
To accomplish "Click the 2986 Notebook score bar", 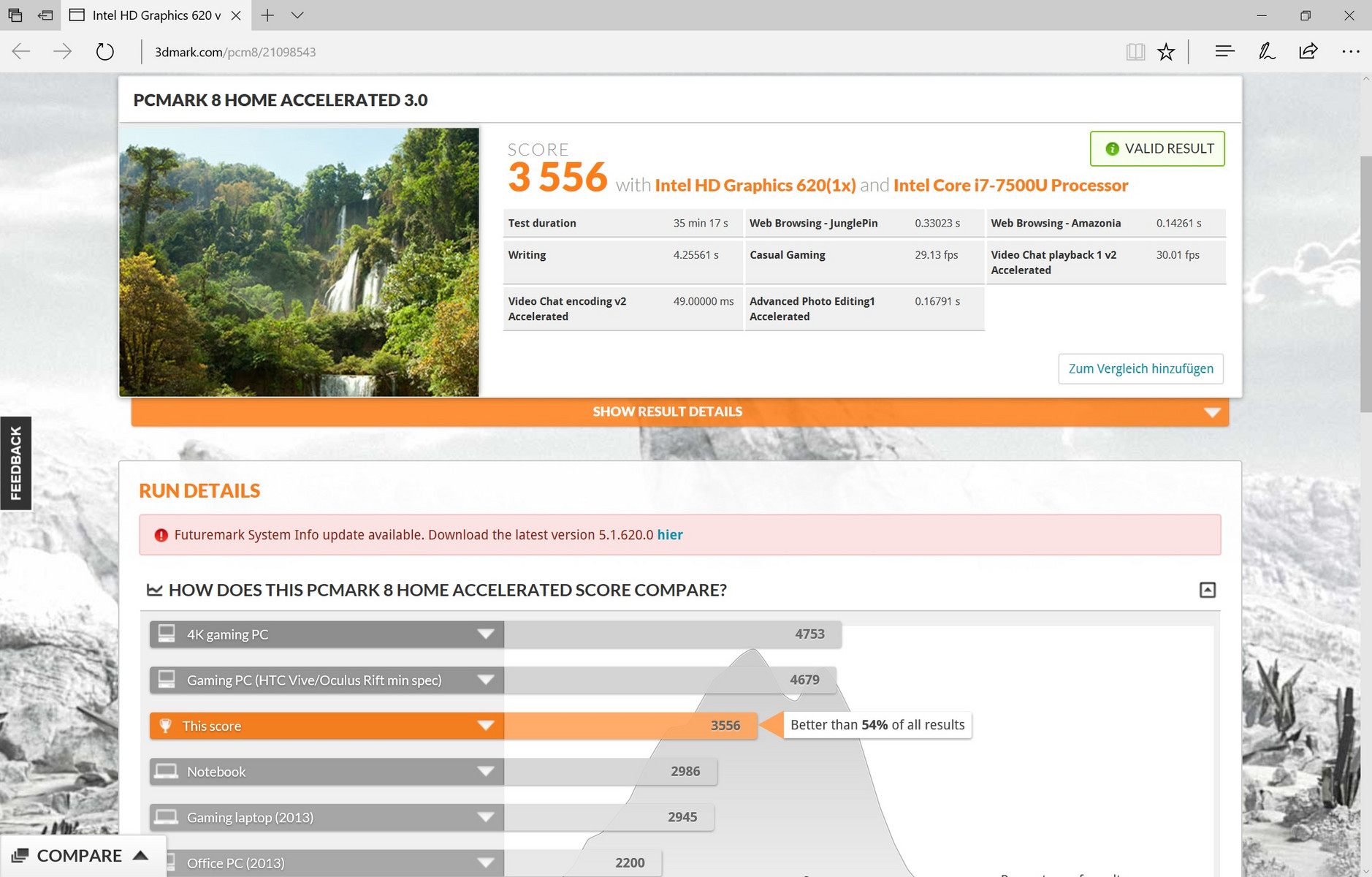I will click(611, 771).
